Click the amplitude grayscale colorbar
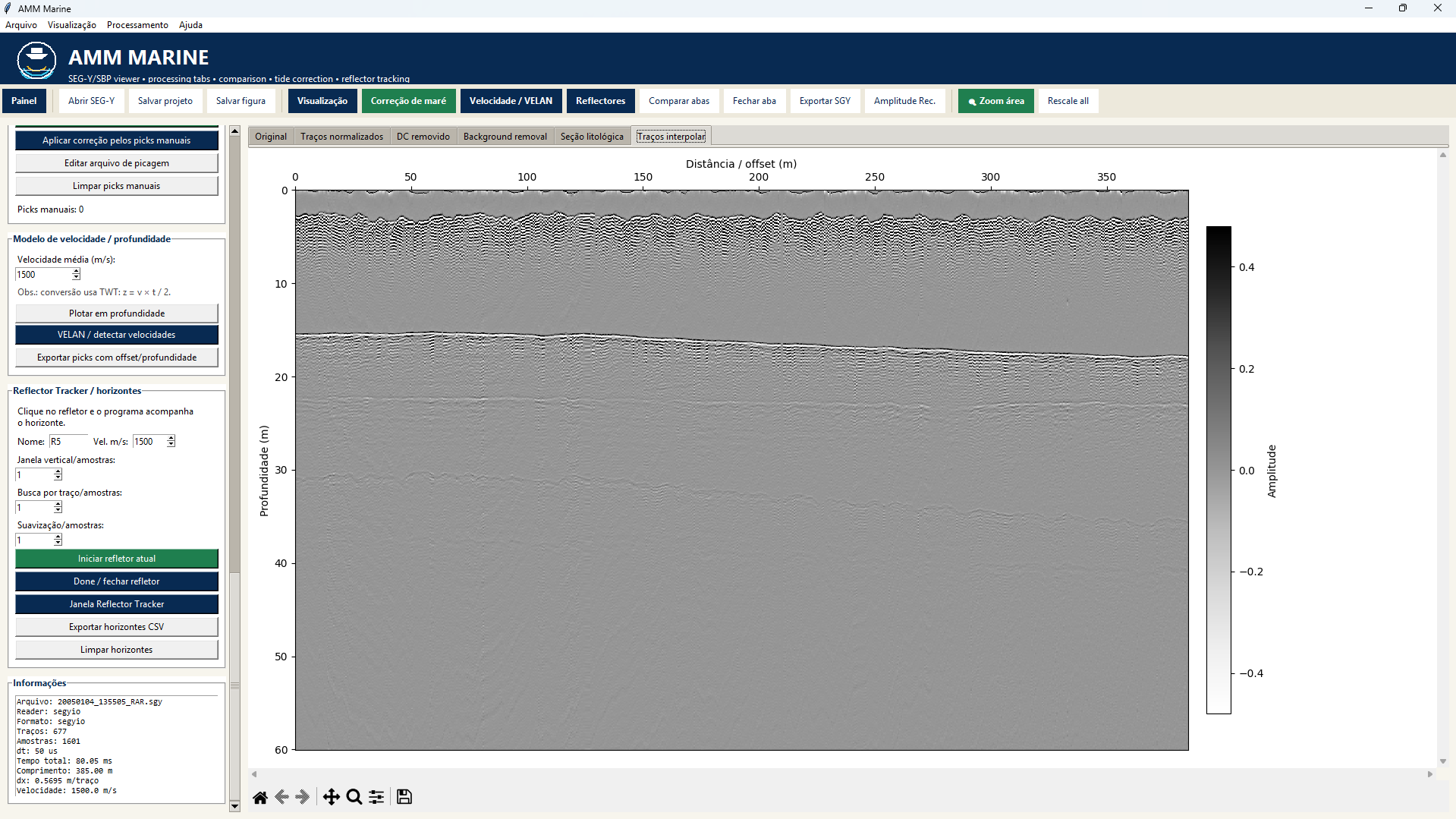 [1219, 470]
